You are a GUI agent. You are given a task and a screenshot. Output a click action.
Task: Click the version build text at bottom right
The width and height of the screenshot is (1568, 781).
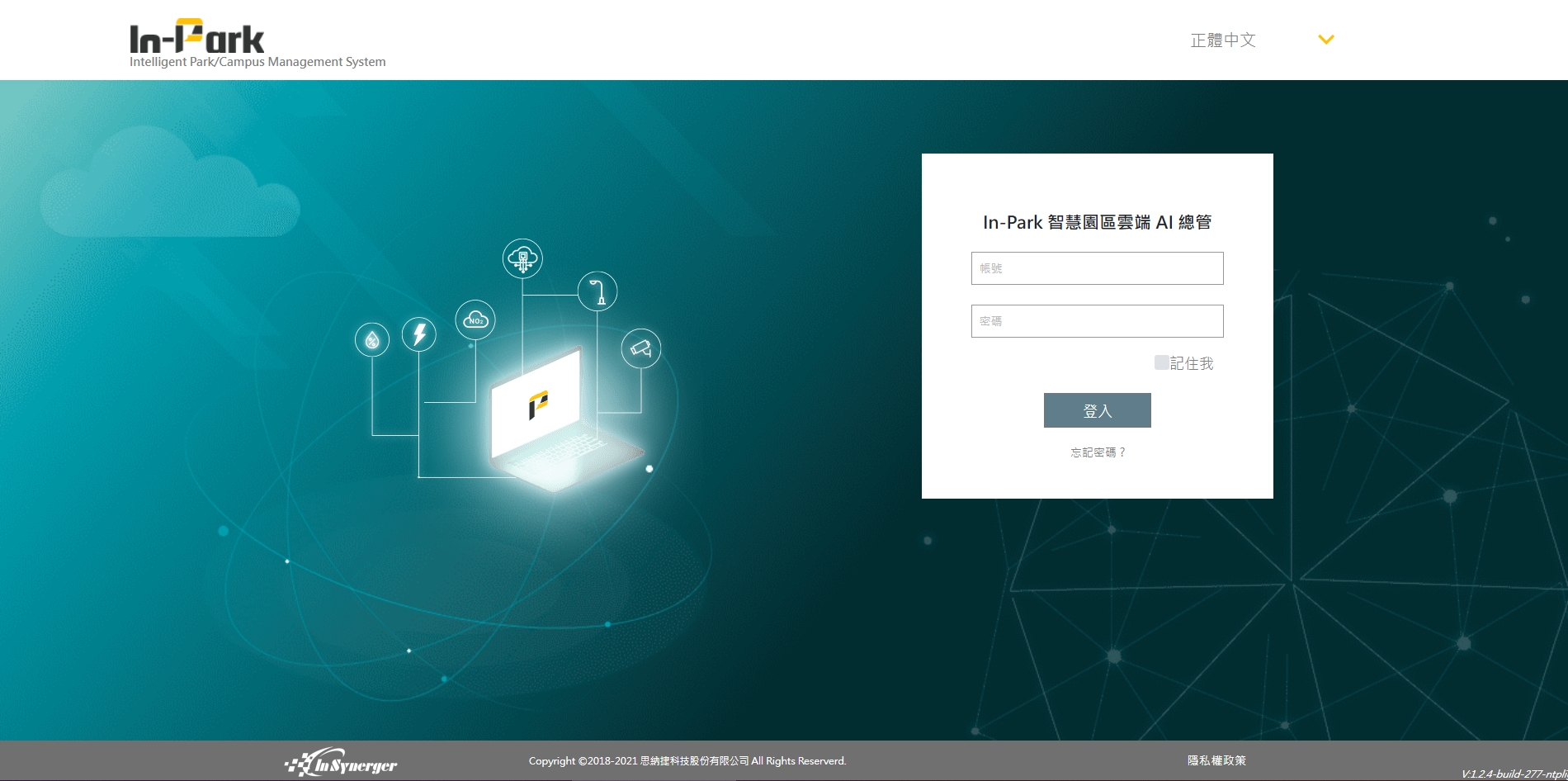1514,774
